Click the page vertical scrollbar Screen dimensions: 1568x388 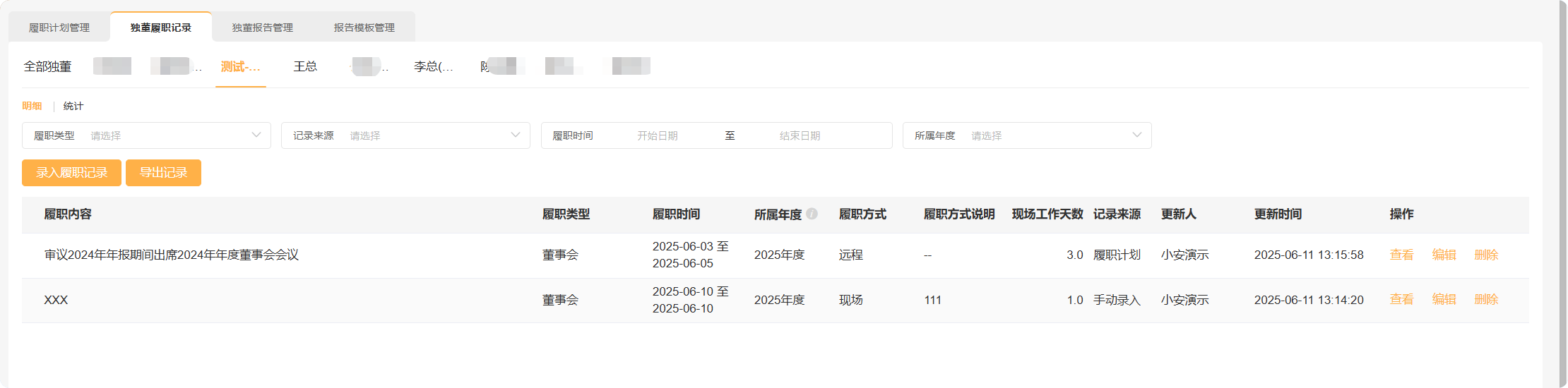[x=1562, y=194]
